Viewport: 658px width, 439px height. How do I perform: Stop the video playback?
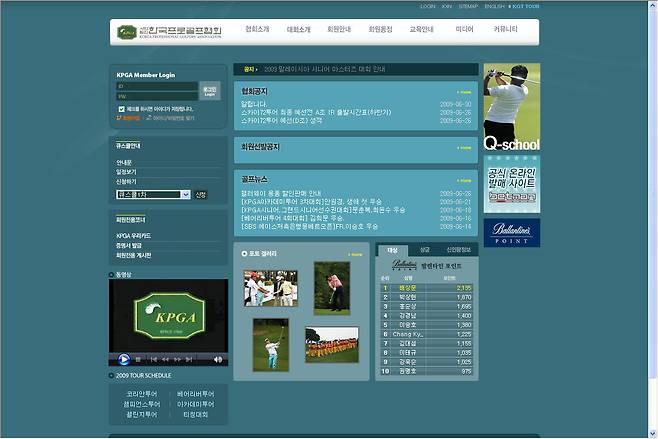(x=140, y=359)
